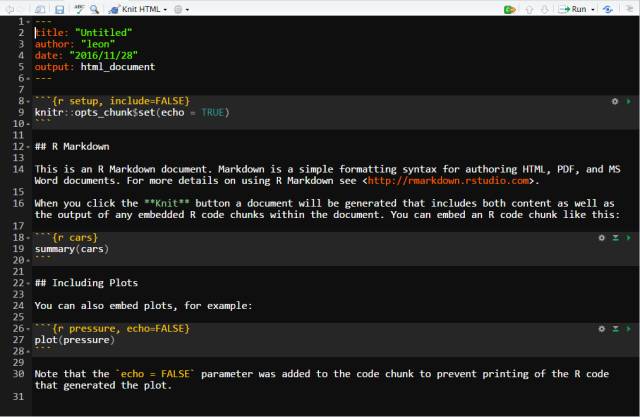Click the "## R Markdown" heading
Image resolution: width=640 pixels, height=417 pixels.
pos(72,146)
